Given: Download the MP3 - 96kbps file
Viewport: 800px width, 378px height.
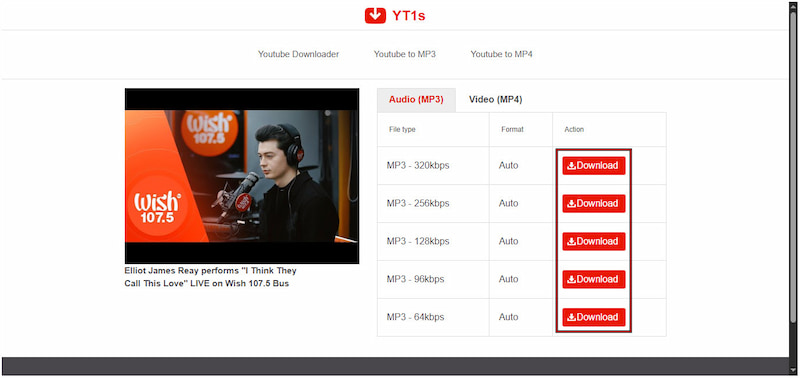Looking at the screenshot, I should point(593,279).
